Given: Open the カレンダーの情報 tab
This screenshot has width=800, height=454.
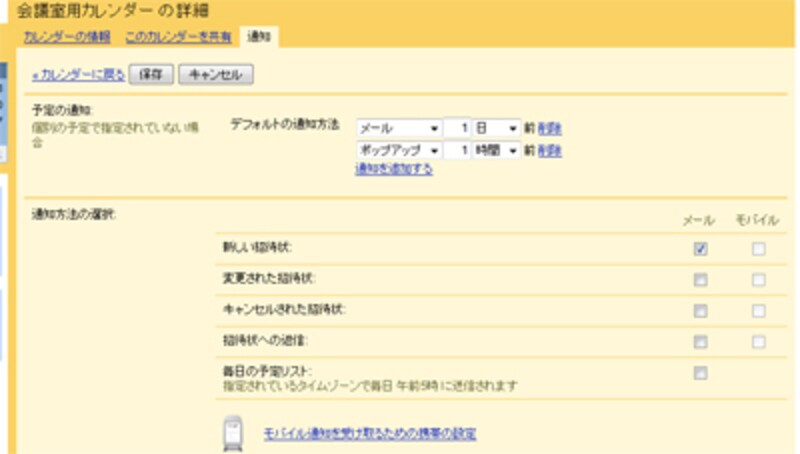Looking at the screenshot, I should click(67, 37).
